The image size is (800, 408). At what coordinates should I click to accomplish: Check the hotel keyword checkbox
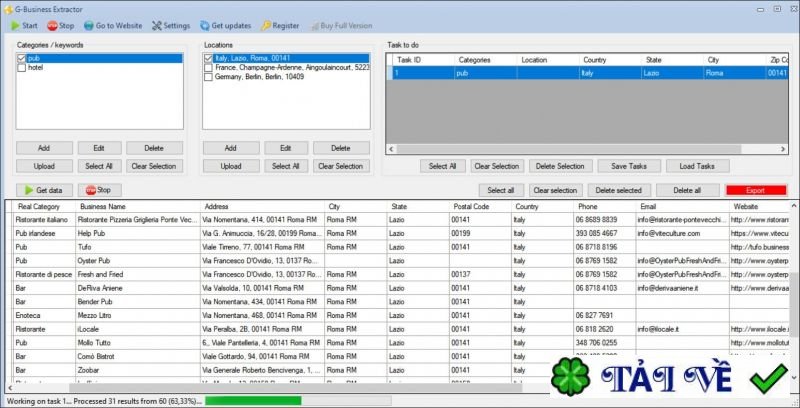click(x=21, y=67)
